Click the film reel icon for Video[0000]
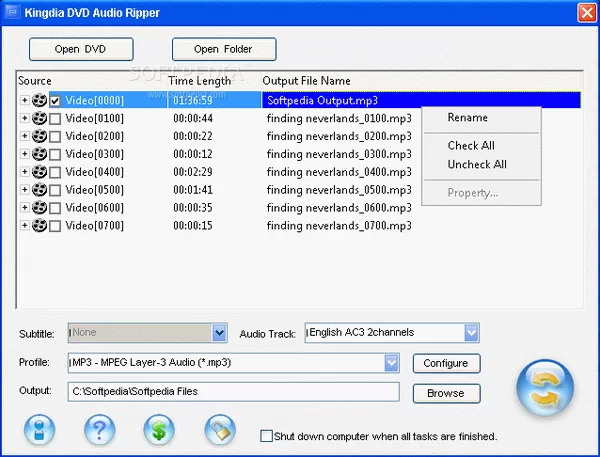Screen dimensions: 600x457 [39, 100]
